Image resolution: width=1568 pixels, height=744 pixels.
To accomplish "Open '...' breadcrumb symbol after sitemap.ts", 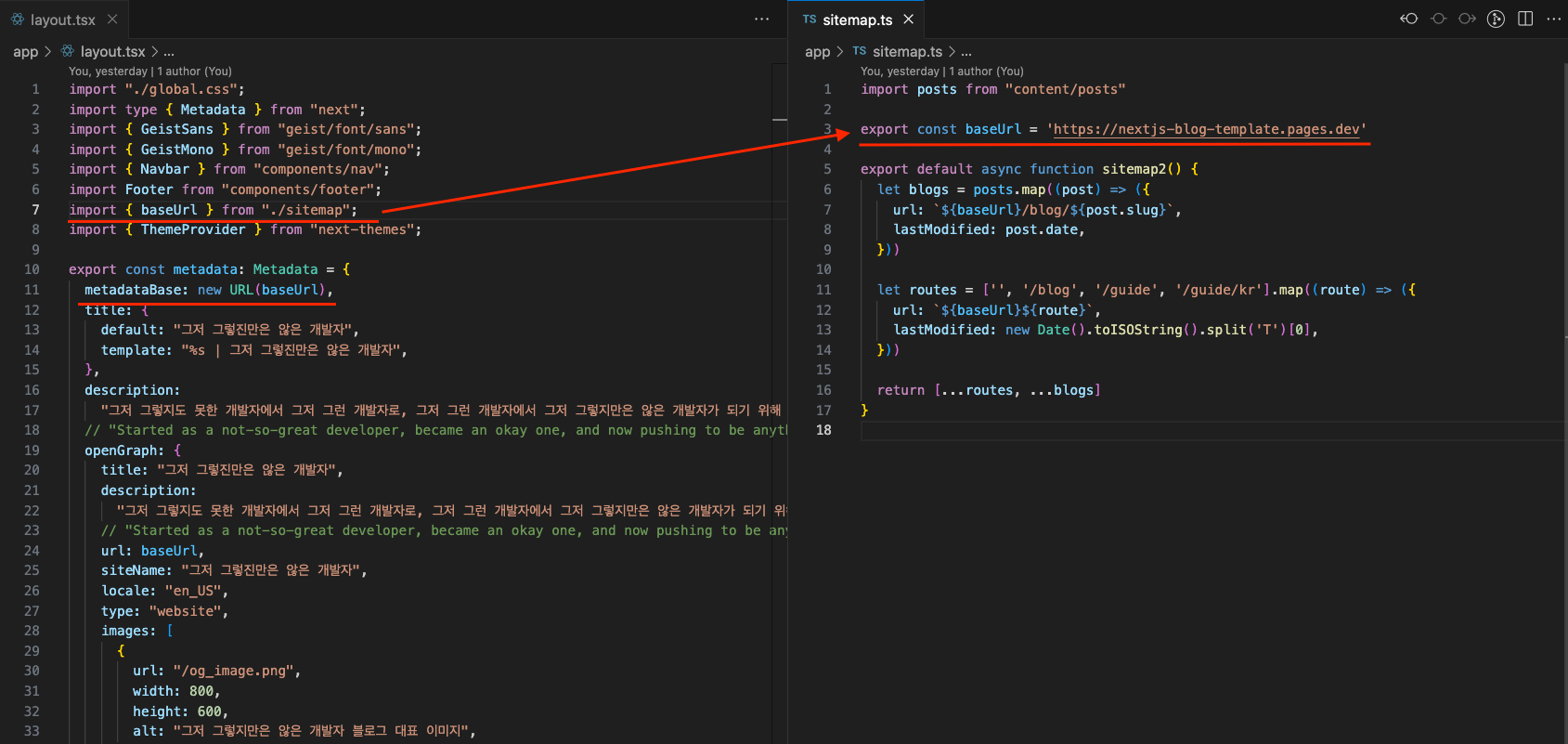I will pos(966,52).
